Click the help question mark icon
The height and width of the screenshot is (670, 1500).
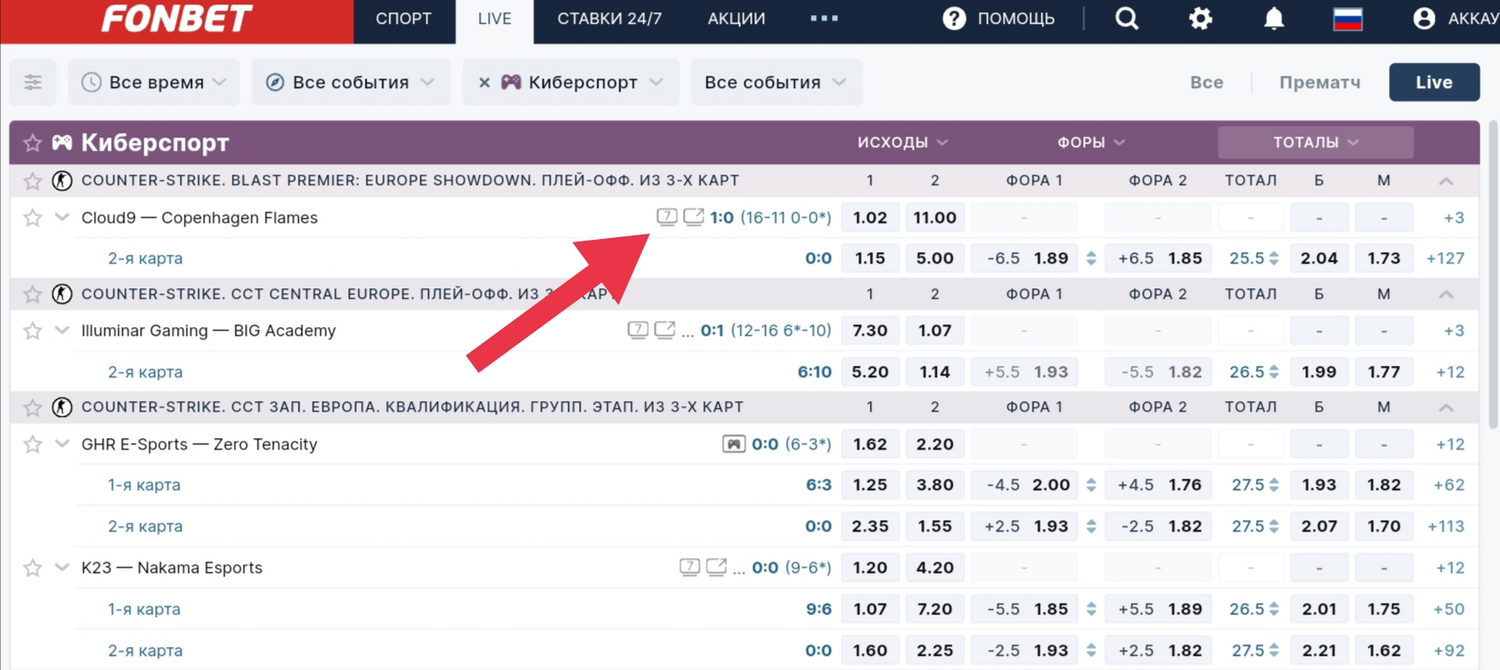(x=954, y=19)
